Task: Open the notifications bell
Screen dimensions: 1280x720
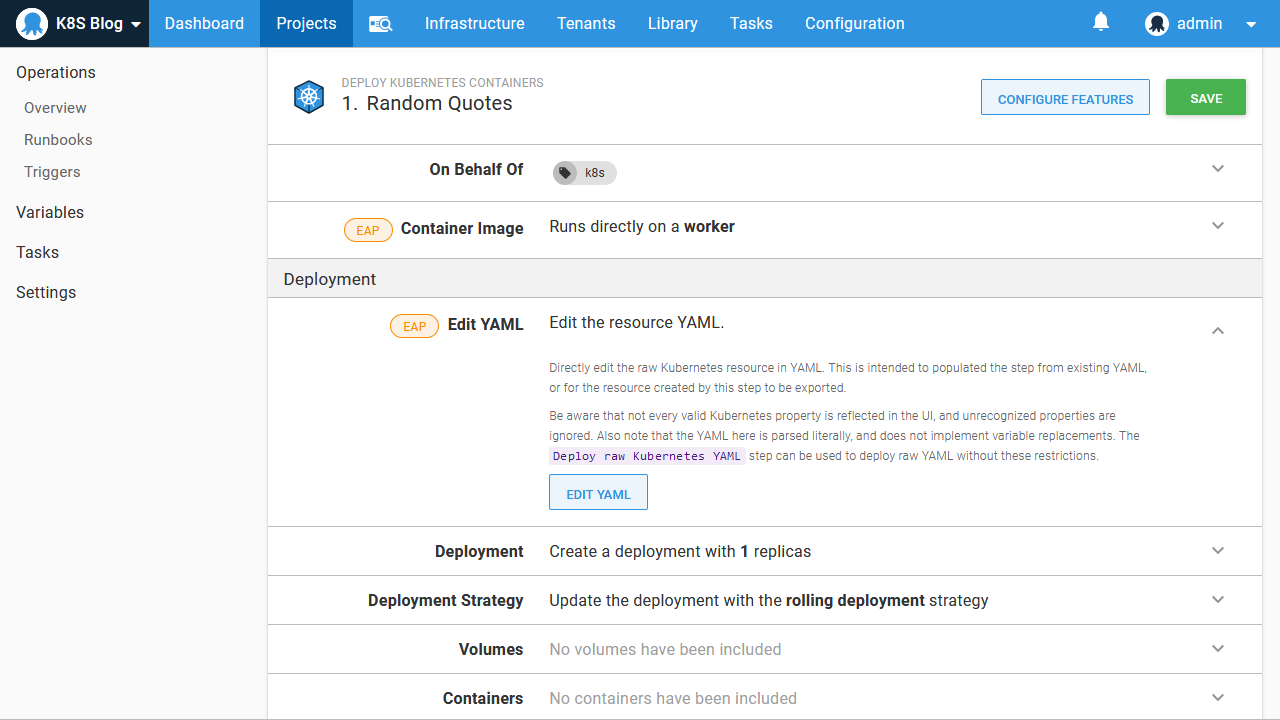Action: pos(1101,22)
